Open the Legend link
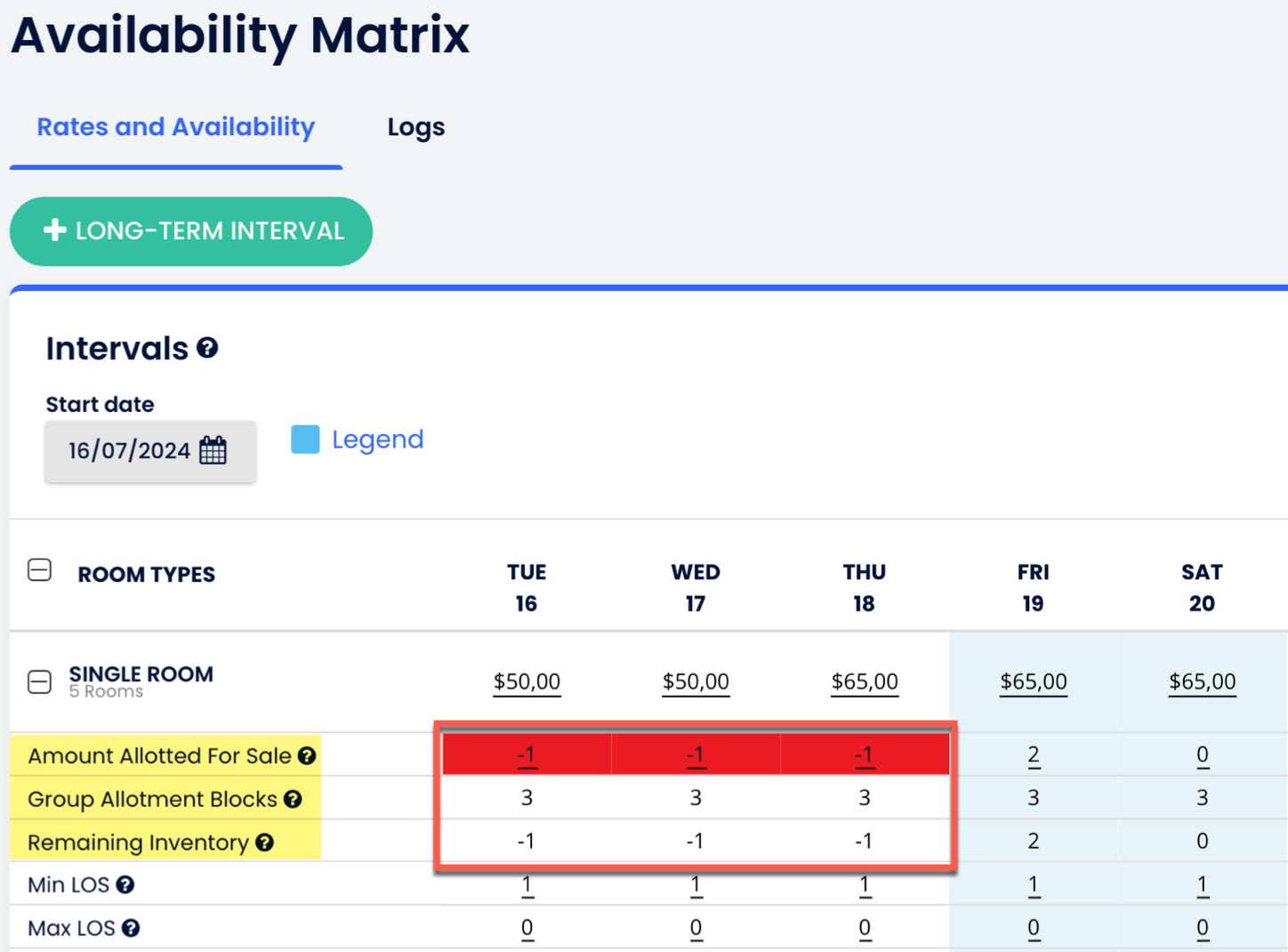 (x=377, y=440)
